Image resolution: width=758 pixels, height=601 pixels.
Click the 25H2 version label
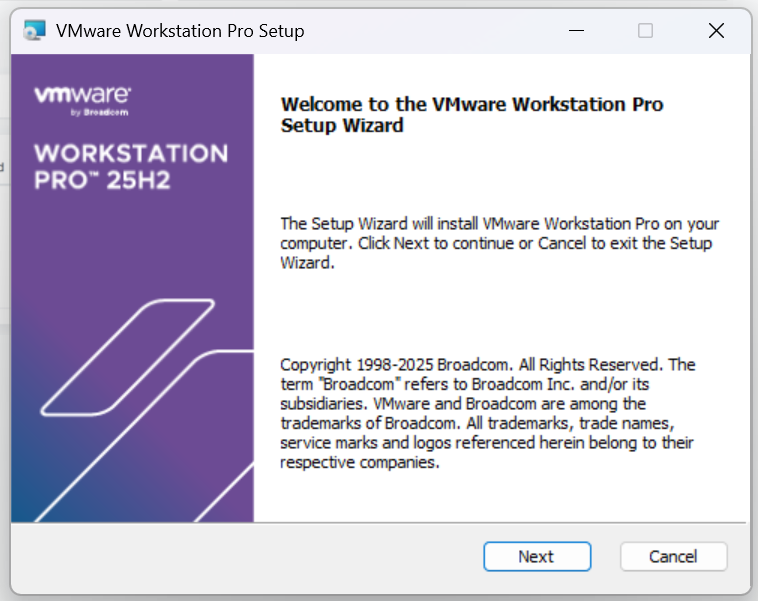pyautogui.click(x=139, y=180)
